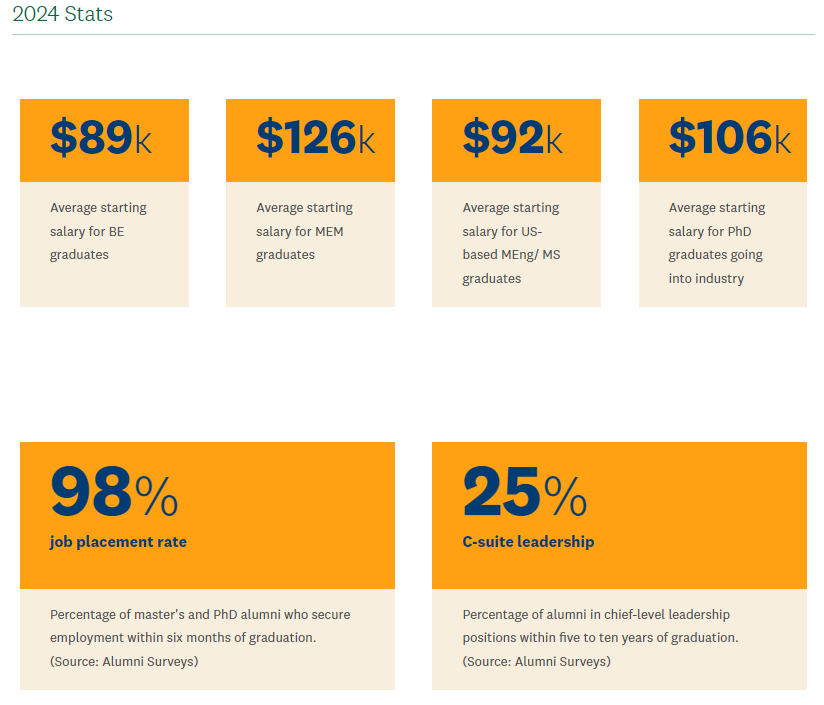
Task: Click the $92k salary figure
Action: (512, 139)
